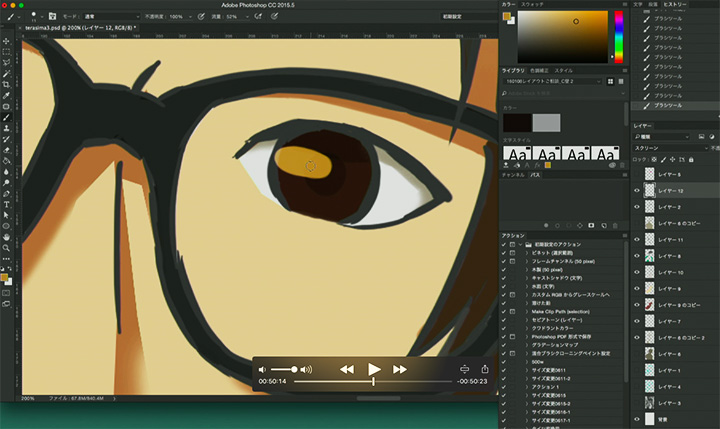This screenshot has width=720, height=429.
Task: Hide the 背景 background layer
Action: coord(637,419)
